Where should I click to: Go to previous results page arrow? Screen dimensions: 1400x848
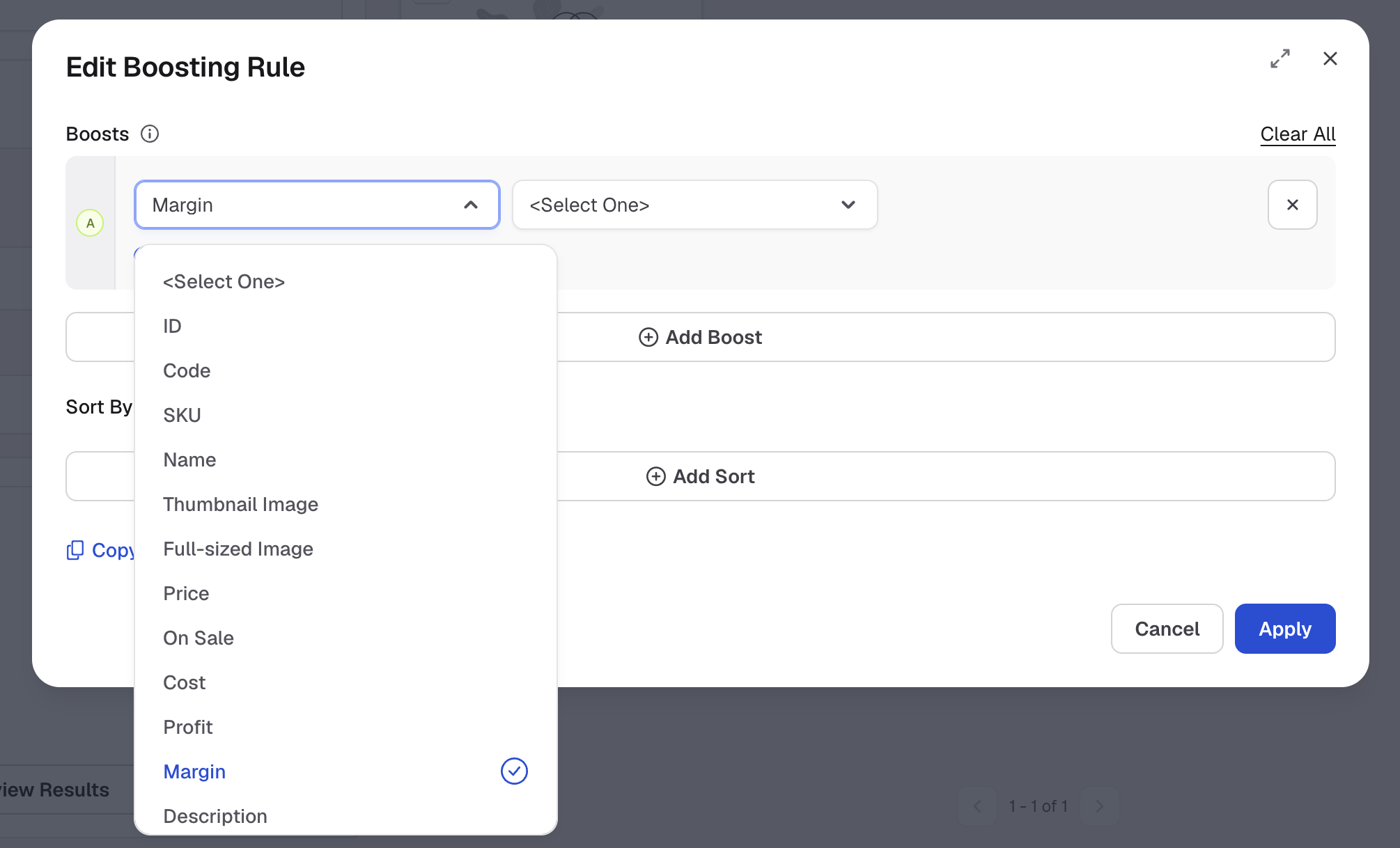click(977, 806)
